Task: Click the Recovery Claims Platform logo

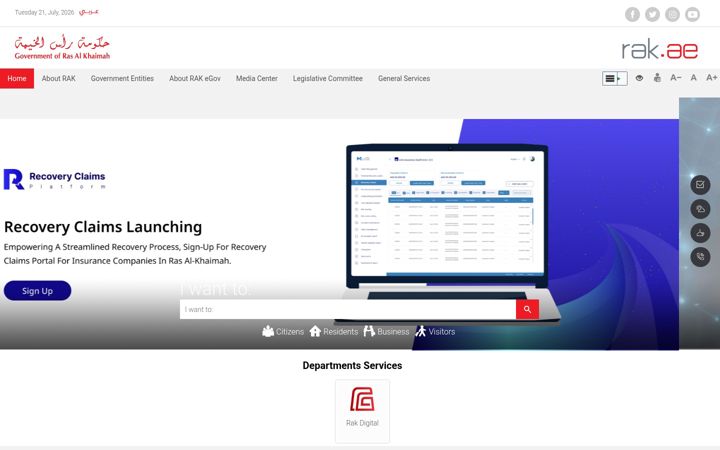Action: point(55,179)
